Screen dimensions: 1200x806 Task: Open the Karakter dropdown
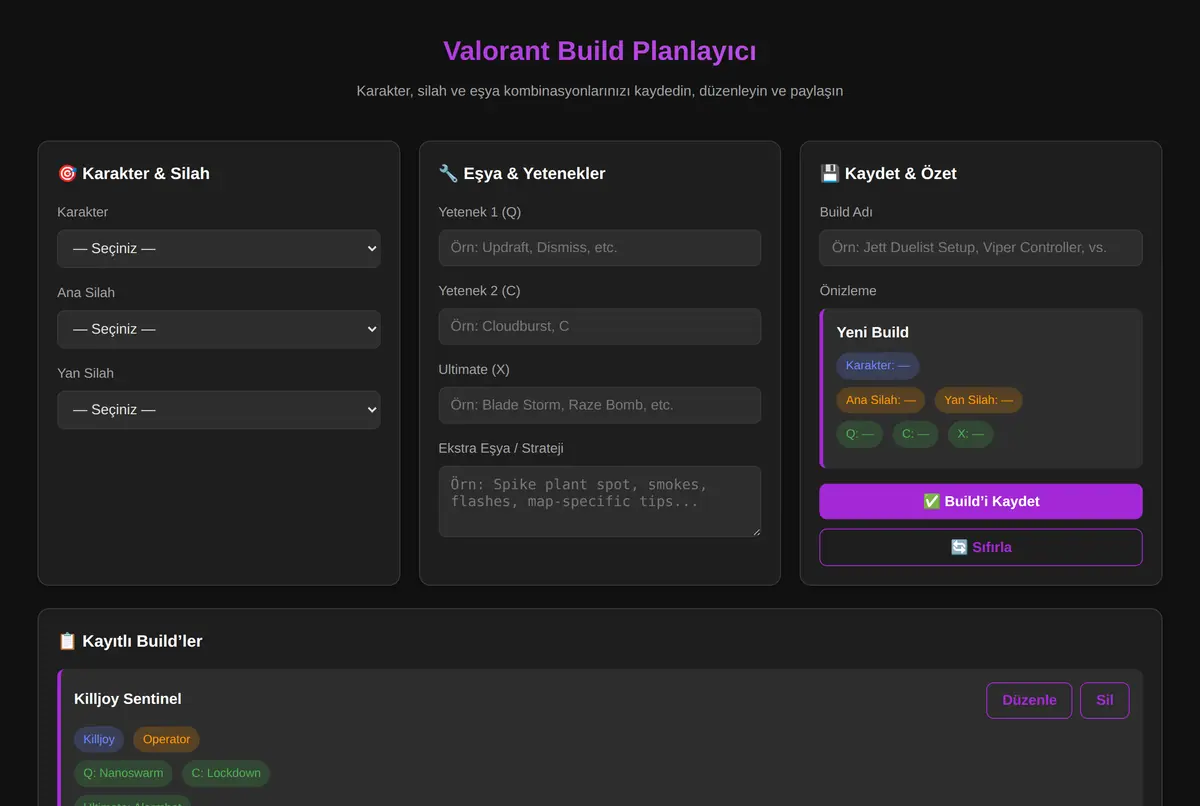(x=218, y=248)
